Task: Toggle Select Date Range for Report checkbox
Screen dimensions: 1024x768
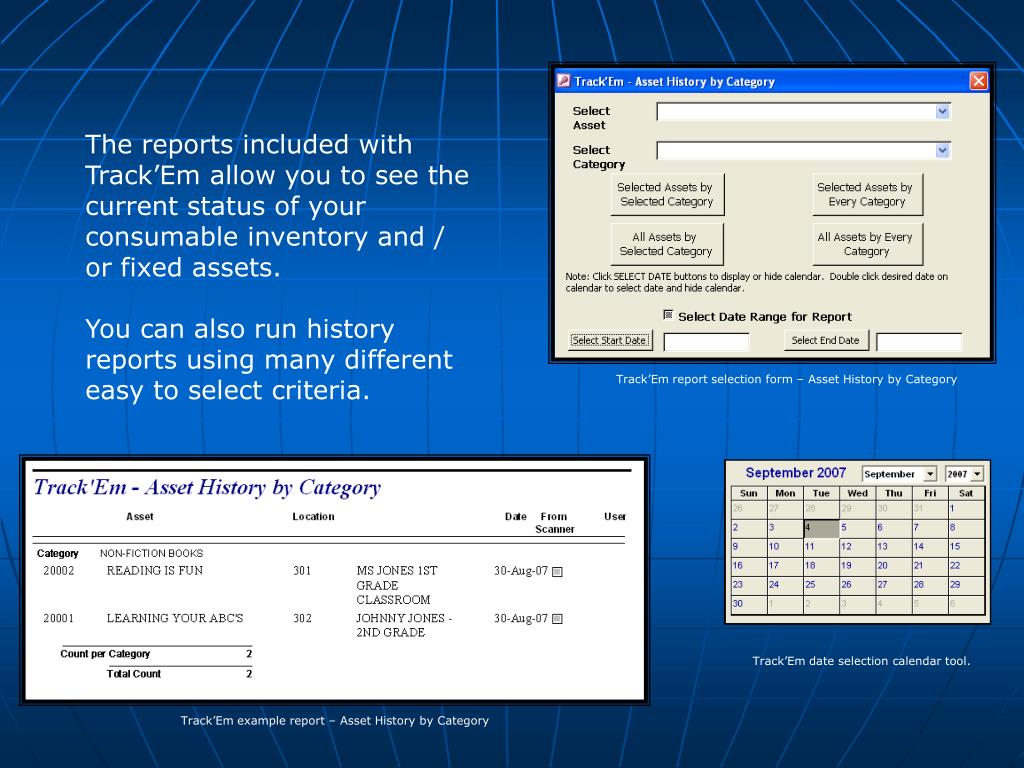Action: tap(667, 315)
